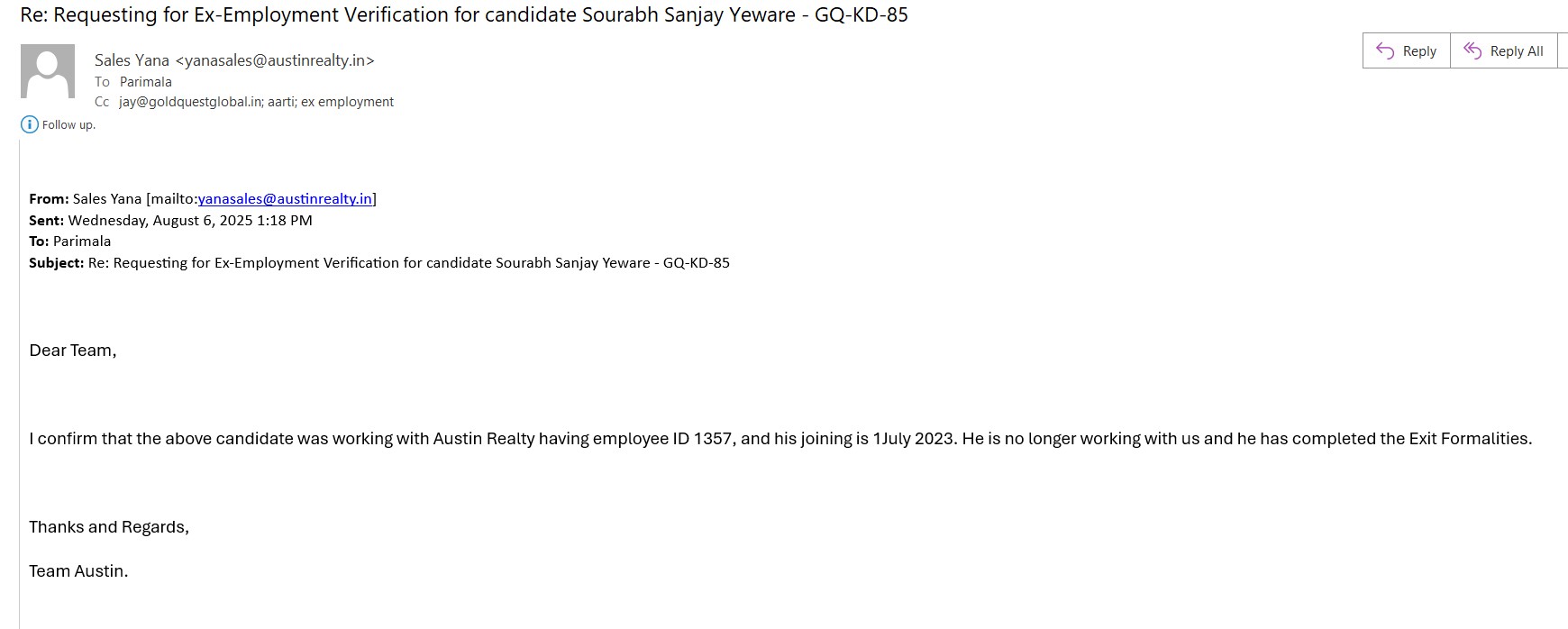Click the Sent date line in message
Screen dimensions: 1568x629
171,220
